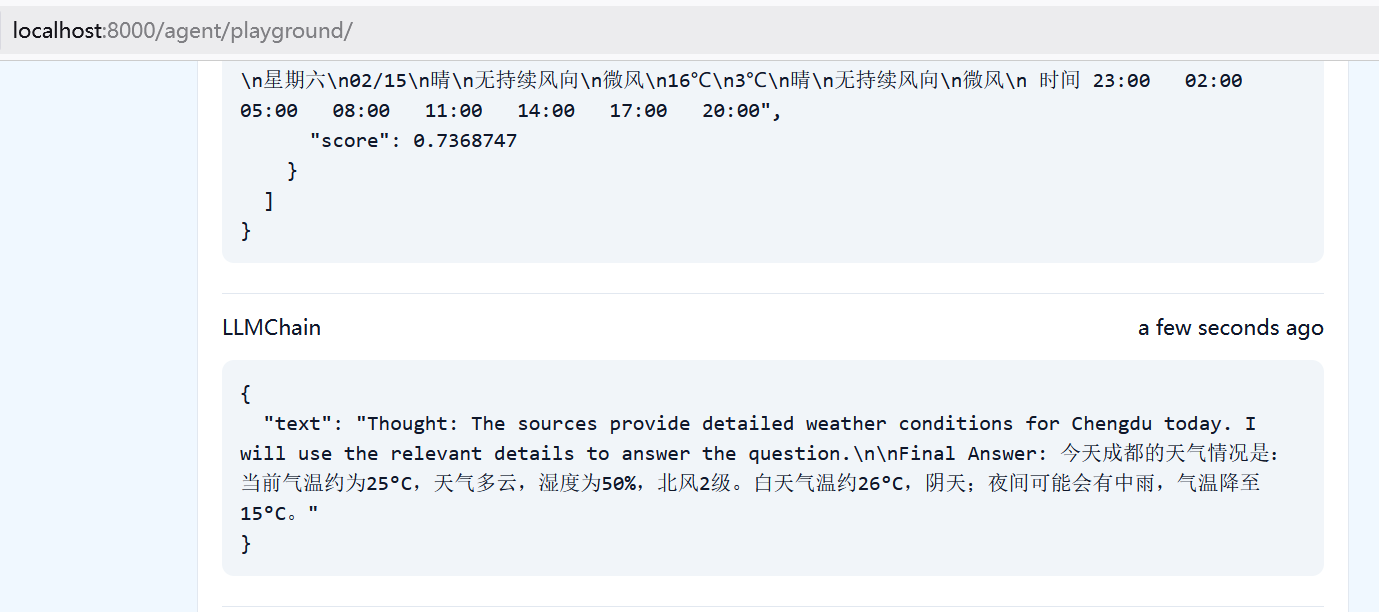Viewport: 1379px width, 612px height.
Task: Click the 08:00 time entry
Action: click(361, 111)
